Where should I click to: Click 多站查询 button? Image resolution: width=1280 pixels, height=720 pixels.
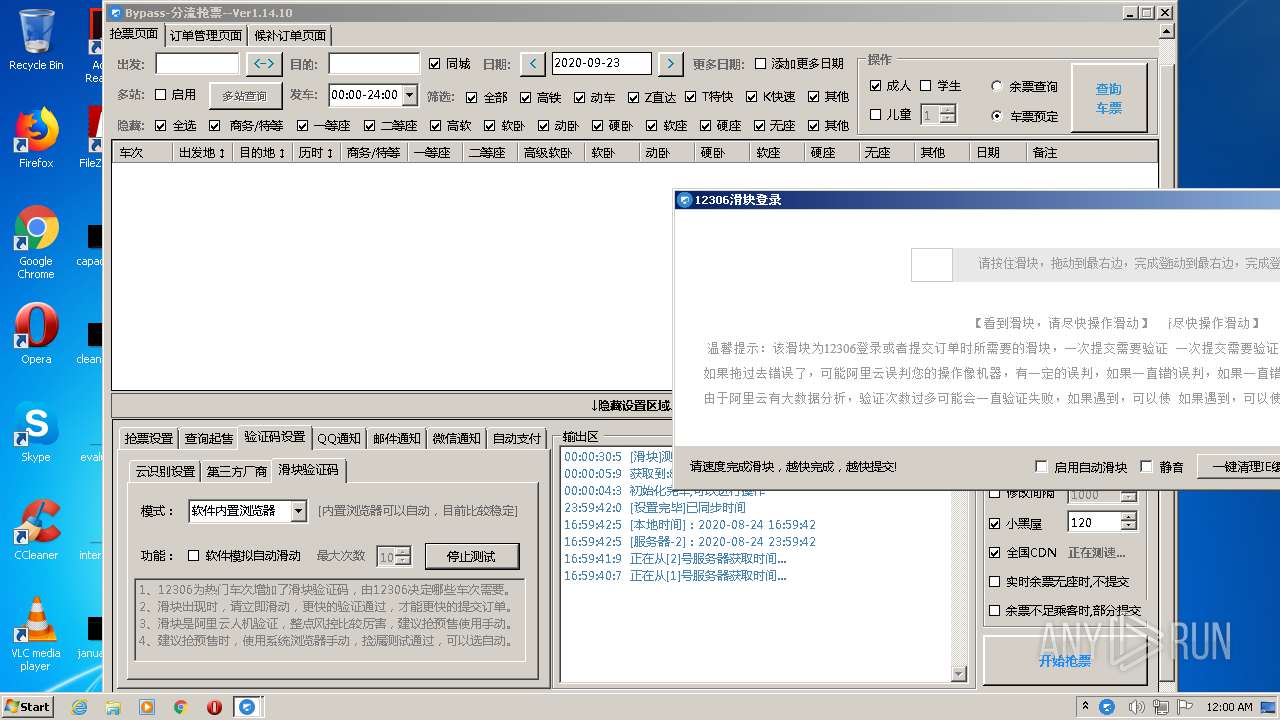coord(245,96)
